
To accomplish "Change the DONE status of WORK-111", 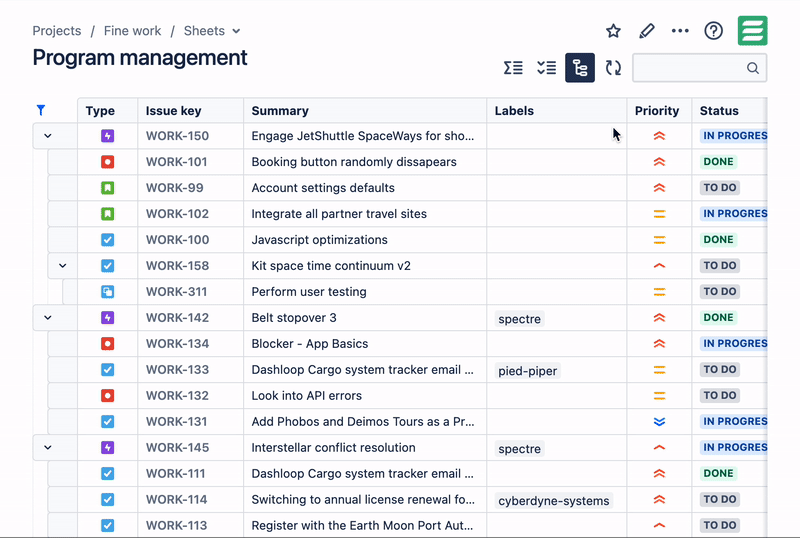I will (x=718, y=473).
